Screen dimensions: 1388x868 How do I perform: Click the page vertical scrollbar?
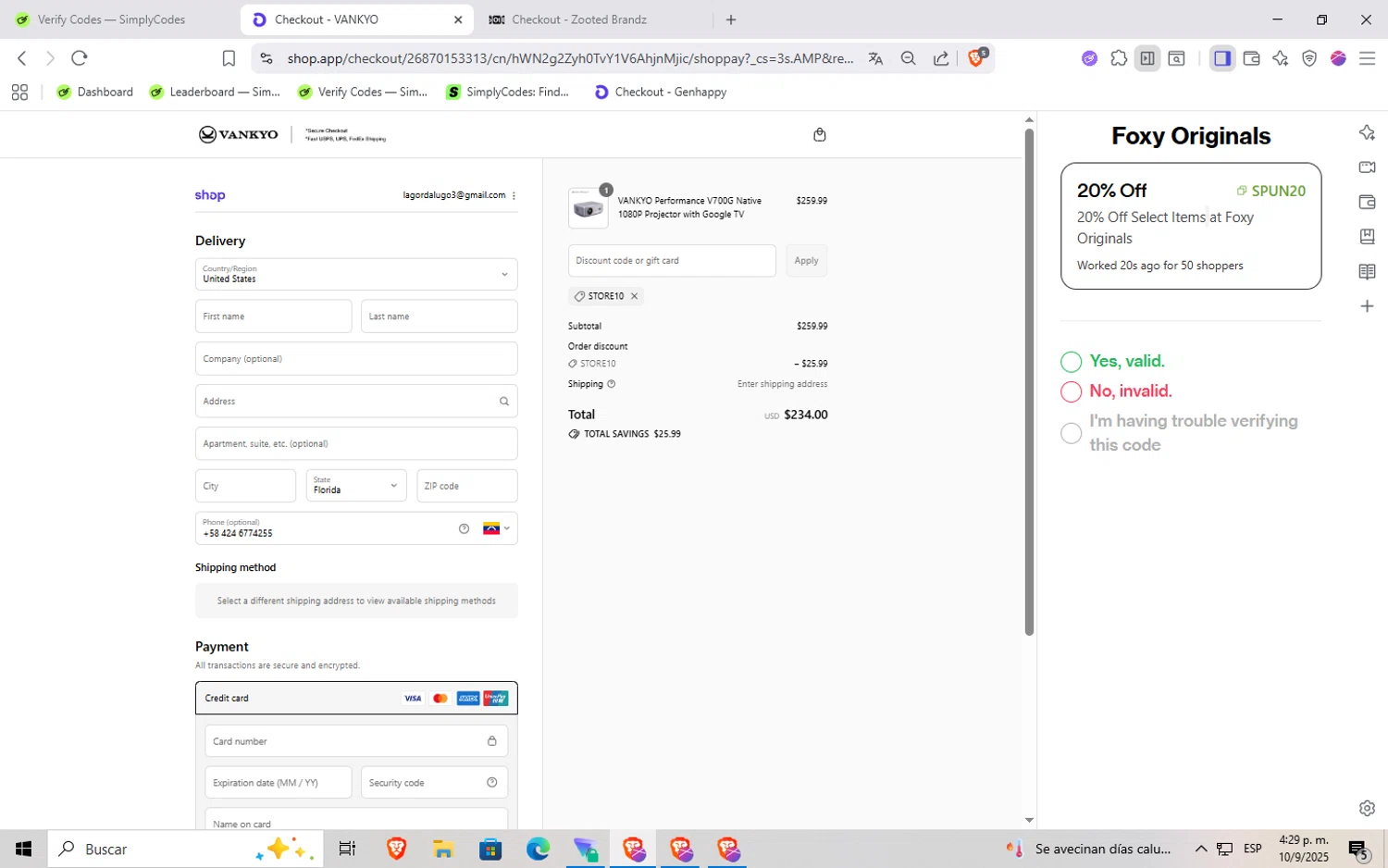1029,382
